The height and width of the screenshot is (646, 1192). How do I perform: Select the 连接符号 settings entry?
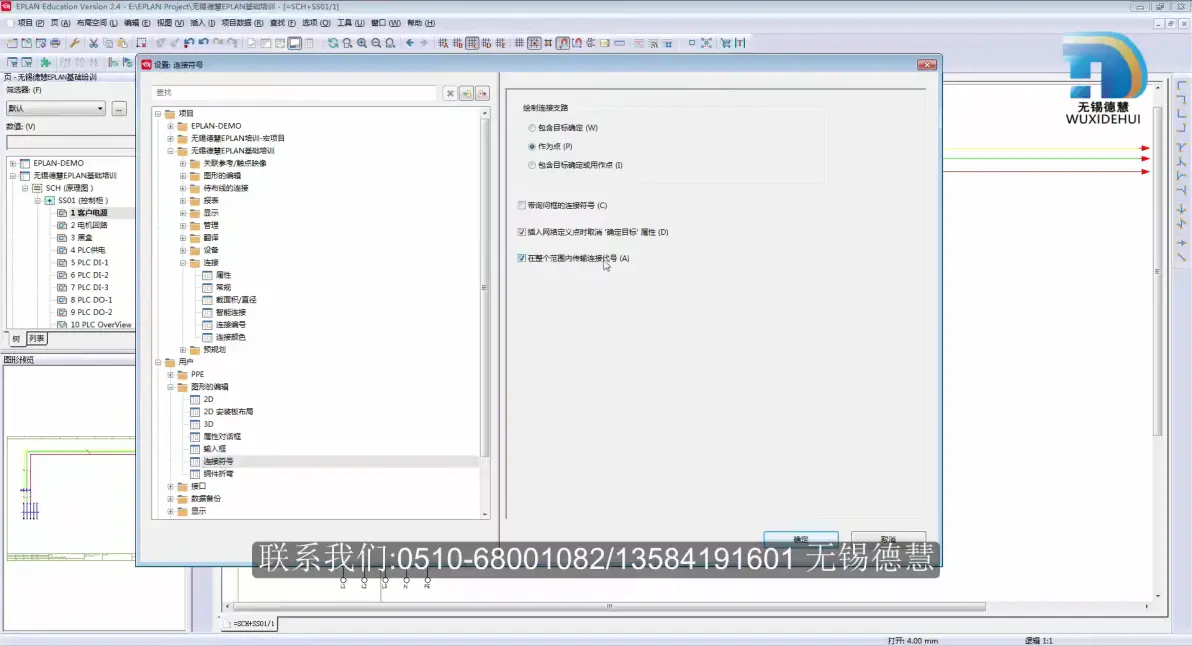[x=218, y=461]
